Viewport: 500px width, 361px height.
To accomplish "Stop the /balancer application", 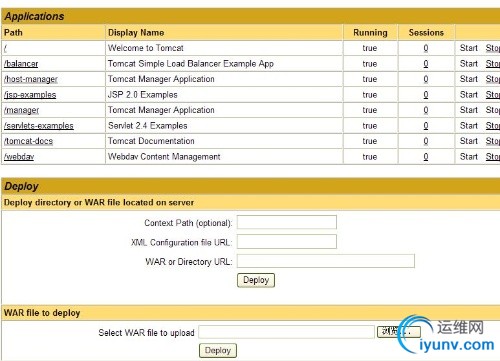I will pyautogui.click(x=493, y=64).
